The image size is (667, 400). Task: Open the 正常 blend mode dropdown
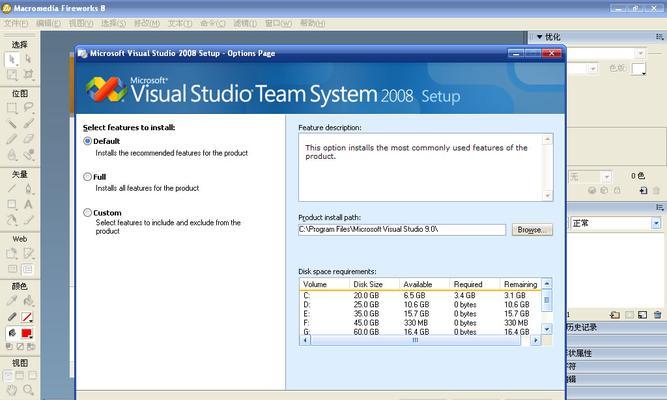pos(656,223)
